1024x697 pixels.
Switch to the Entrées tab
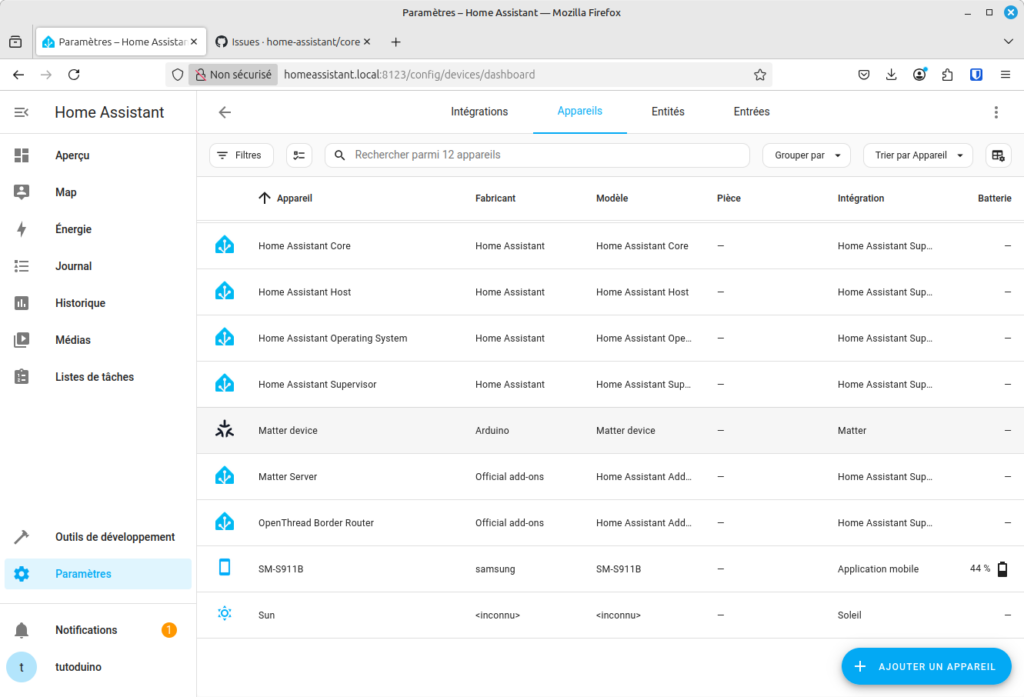tap(752, 112)
